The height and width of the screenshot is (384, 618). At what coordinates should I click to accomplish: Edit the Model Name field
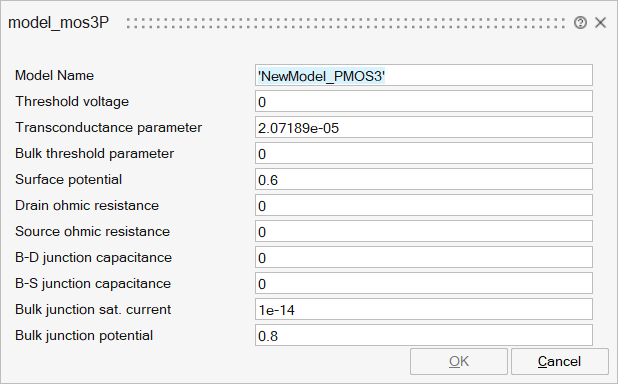click(x=424, y=75)
